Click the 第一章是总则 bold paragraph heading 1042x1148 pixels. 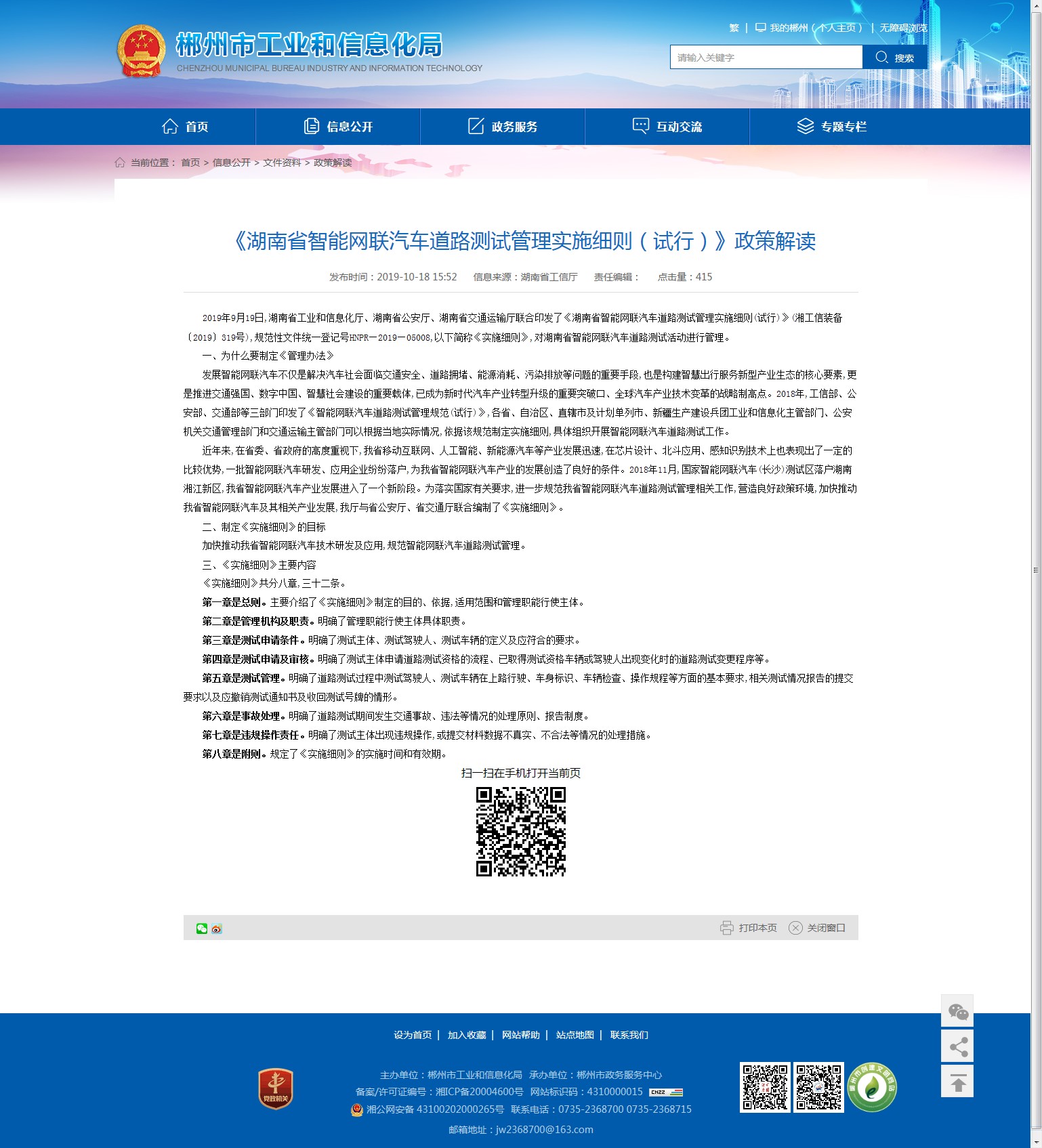(234, 602)
